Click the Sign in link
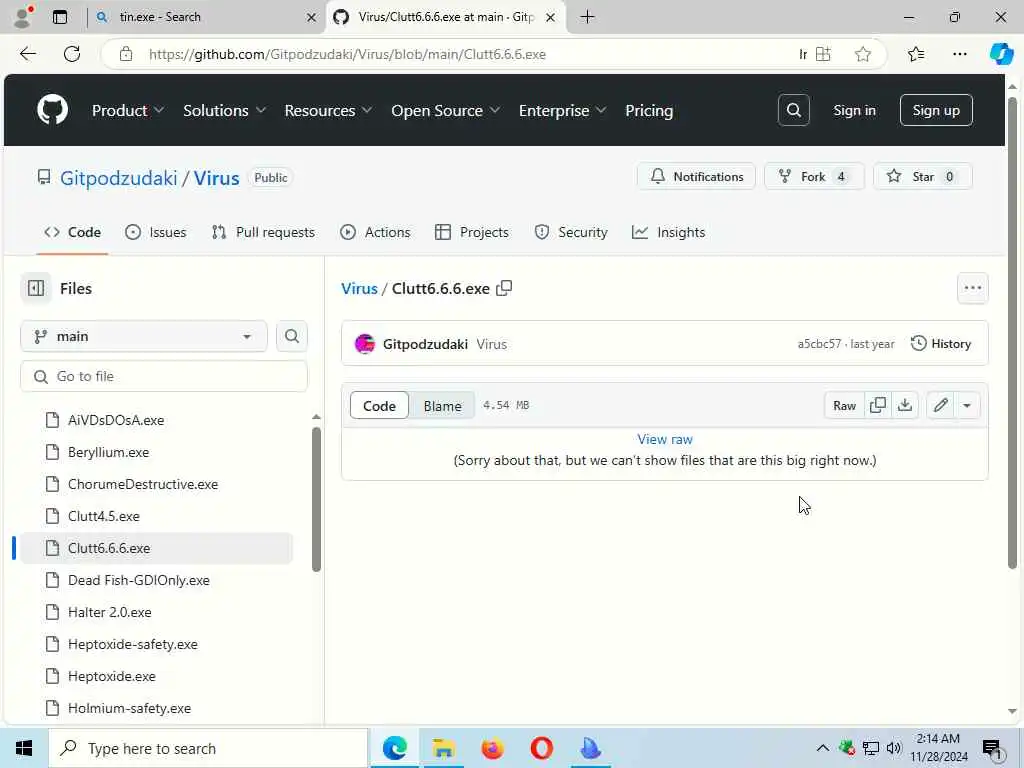 coord(854,110)
